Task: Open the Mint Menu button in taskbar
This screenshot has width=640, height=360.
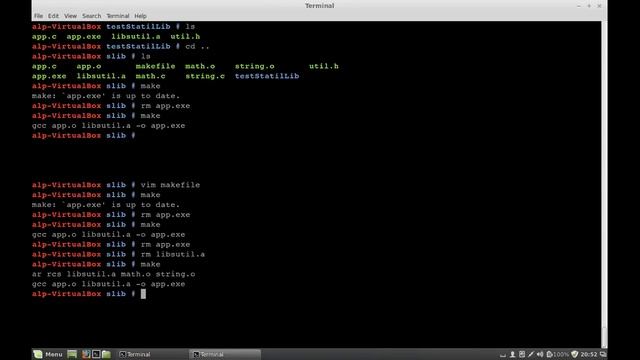Action: (x=48, y=354)
